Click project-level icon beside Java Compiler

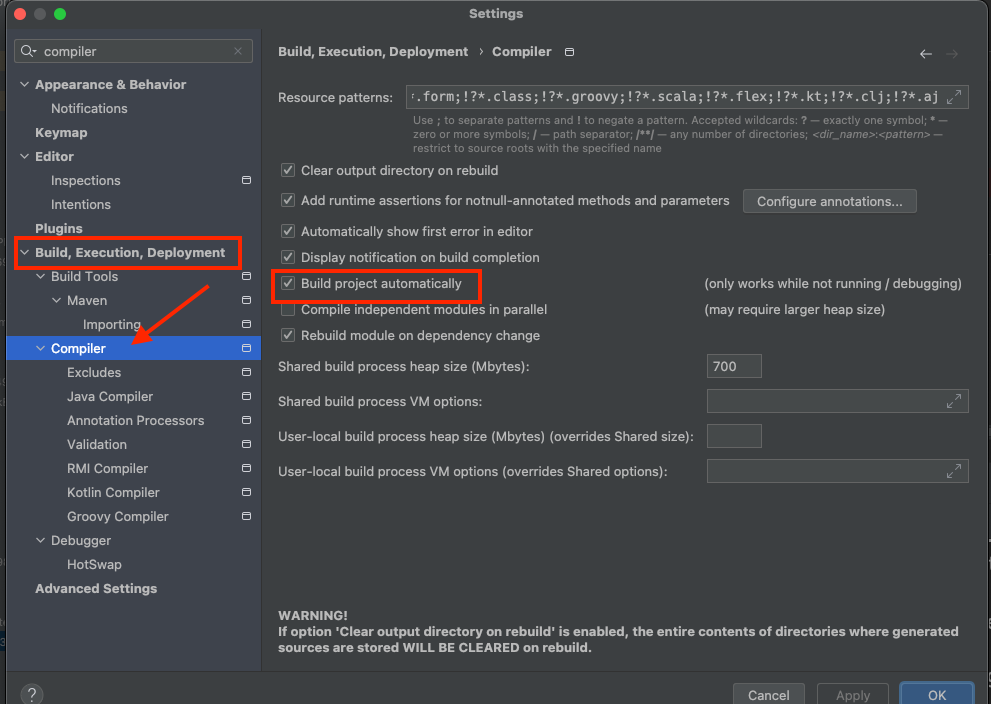(246, 397)
